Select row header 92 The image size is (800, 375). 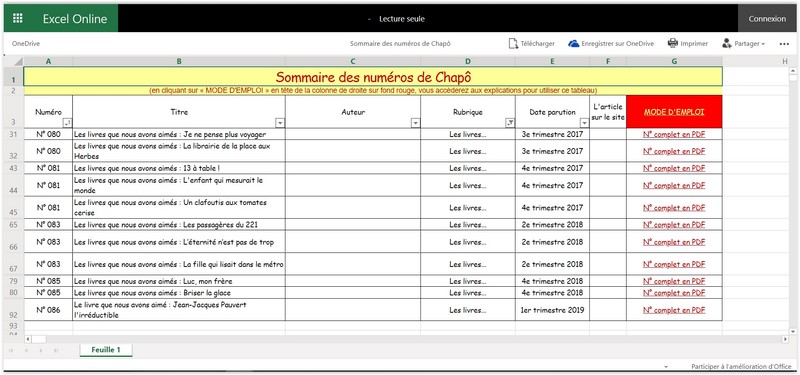click(x=13, y=310)
